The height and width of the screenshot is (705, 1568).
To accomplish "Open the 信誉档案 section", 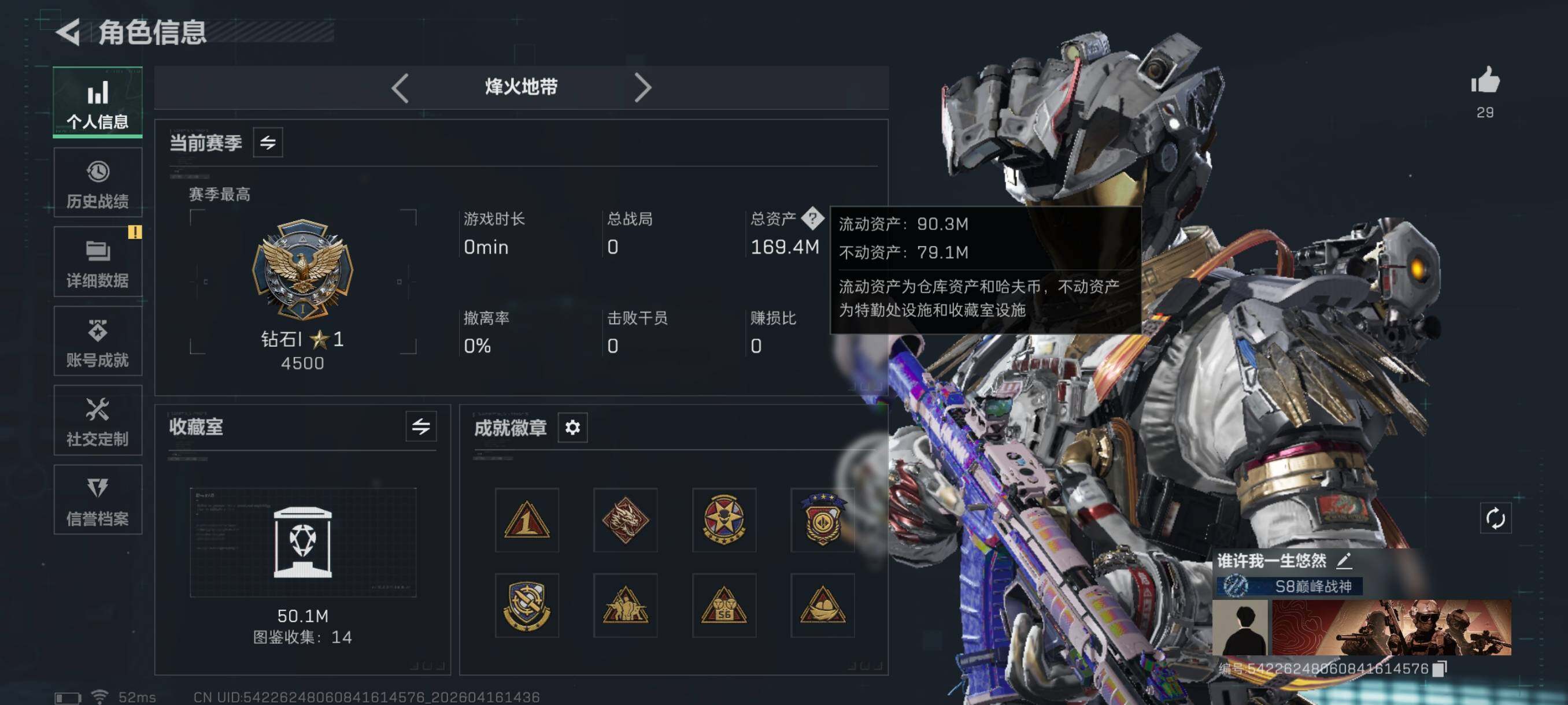I will pos(97,500).
